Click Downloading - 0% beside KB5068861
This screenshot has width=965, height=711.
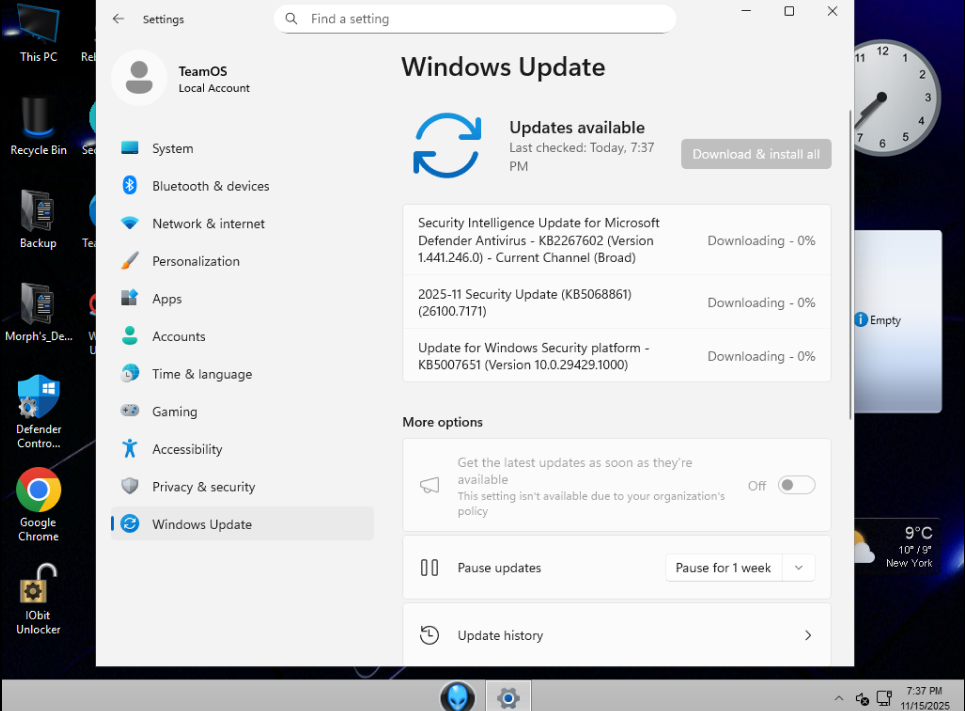pos(761,302)
